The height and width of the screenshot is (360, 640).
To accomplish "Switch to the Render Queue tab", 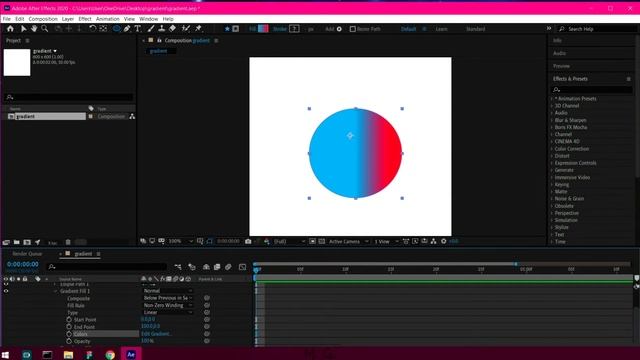I will 27,254.
